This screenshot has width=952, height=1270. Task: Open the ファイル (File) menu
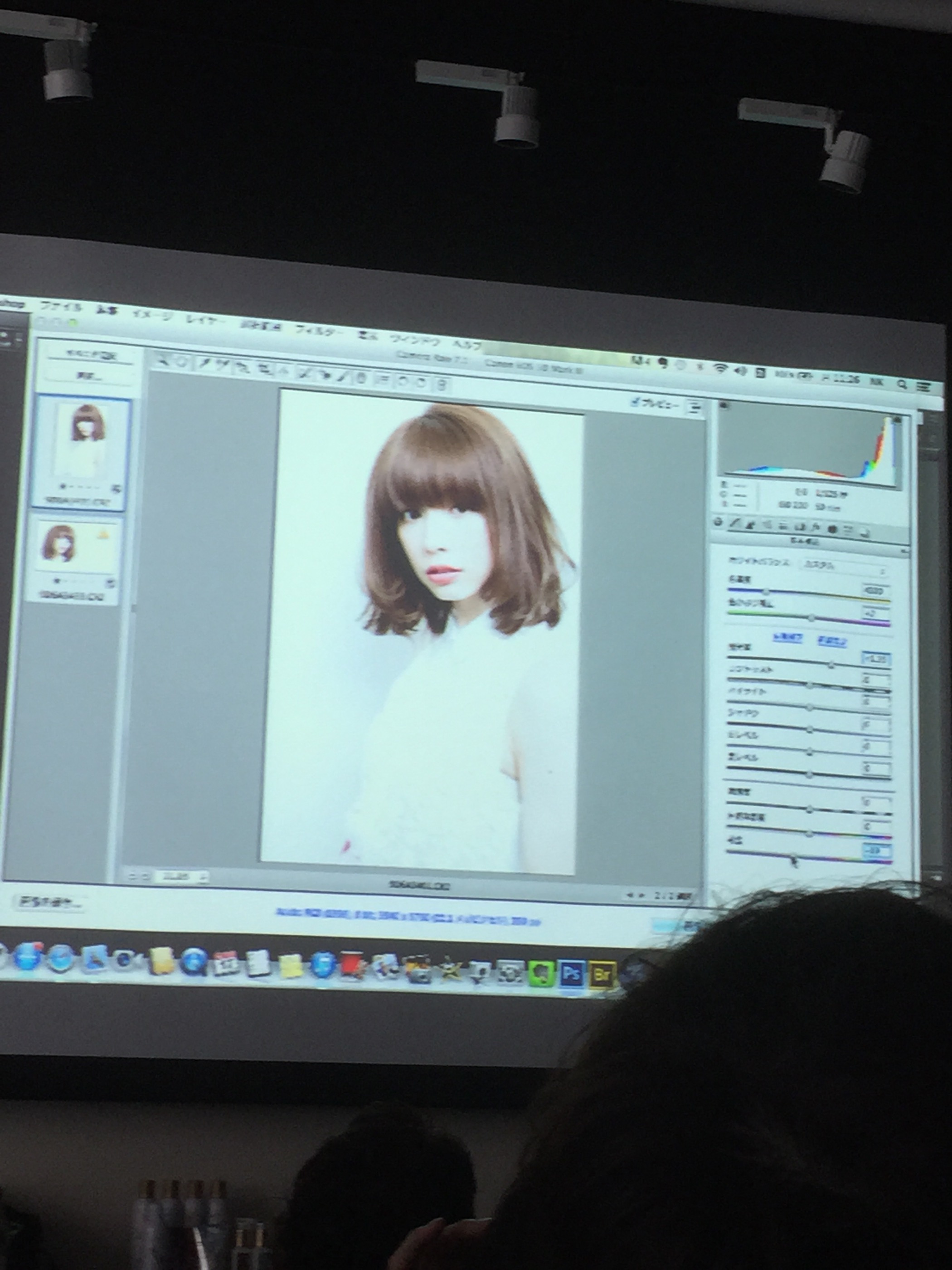click(x=61, y=307)
